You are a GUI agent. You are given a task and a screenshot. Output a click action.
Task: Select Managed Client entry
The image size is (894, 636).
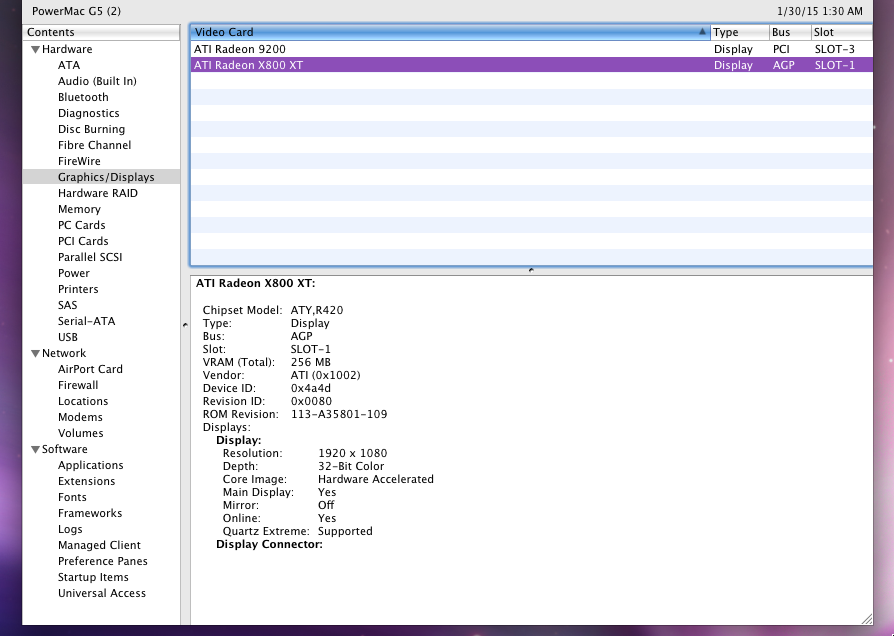pyautogui.click(x=99, y=545)
